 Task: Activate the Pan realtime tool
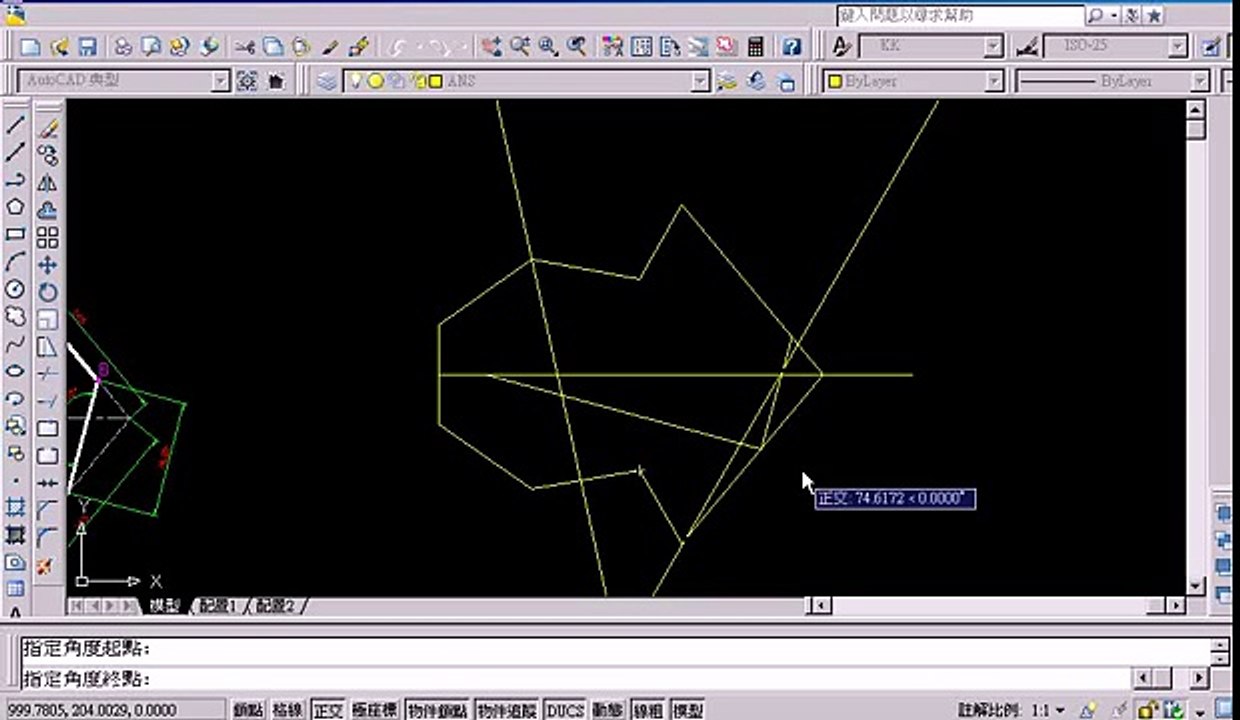pos(490,47)
